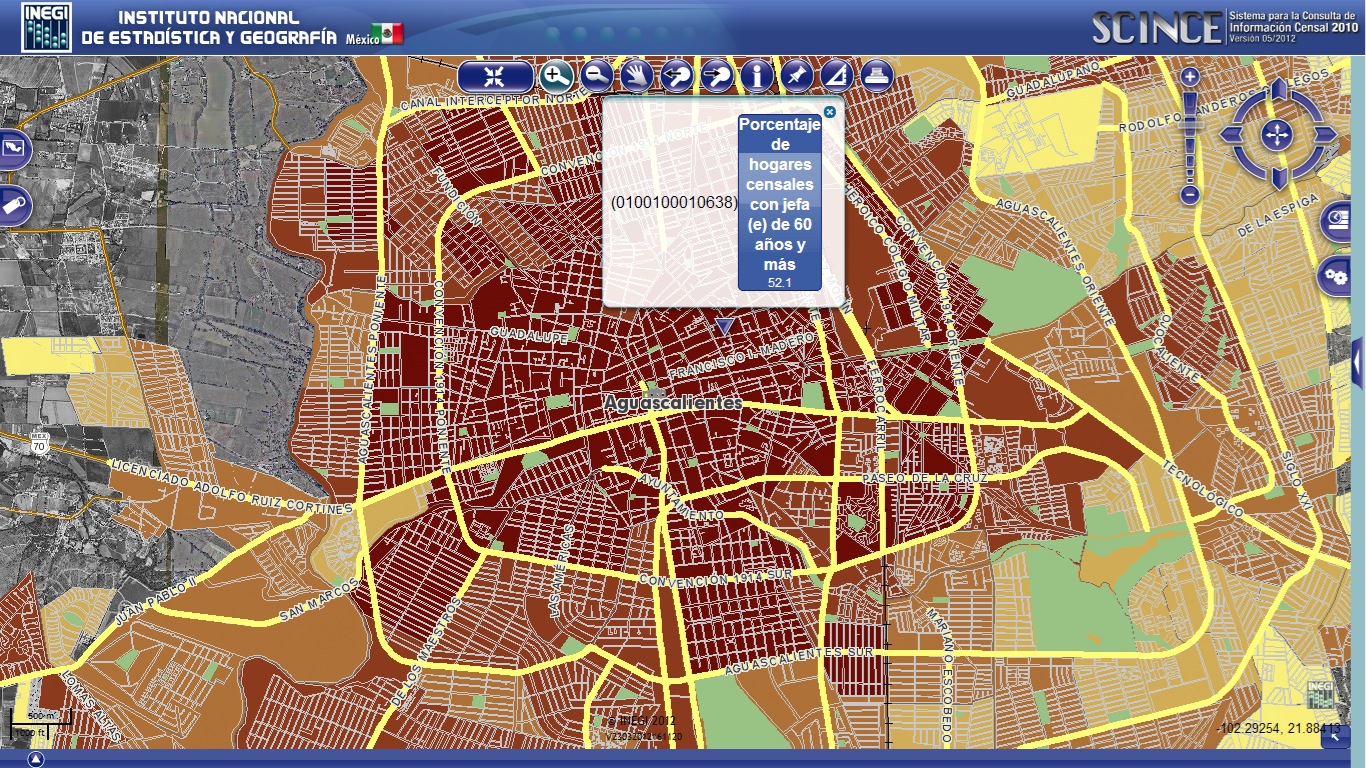This screenshot has height=768, width=1366.
Task: Collapse the toolbar with the shrink arrows button
Action: click(x=495, y=76)
